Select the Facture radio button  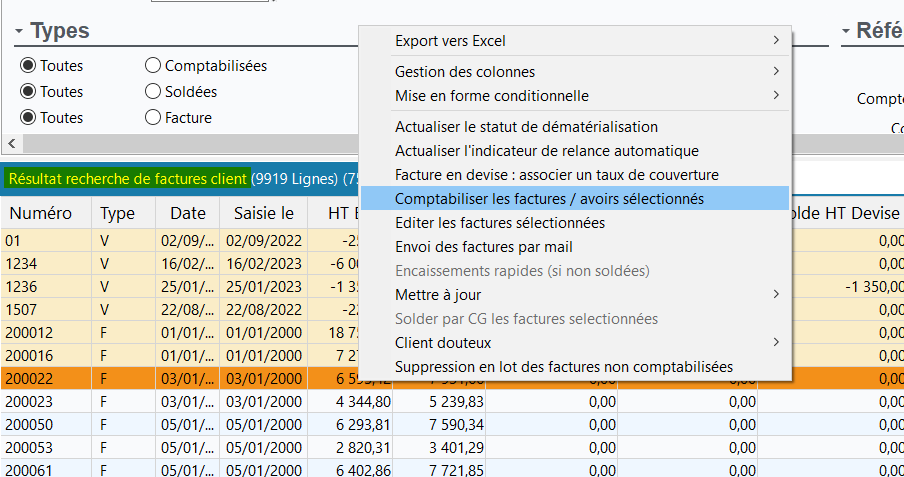click(x=153, y=117)
